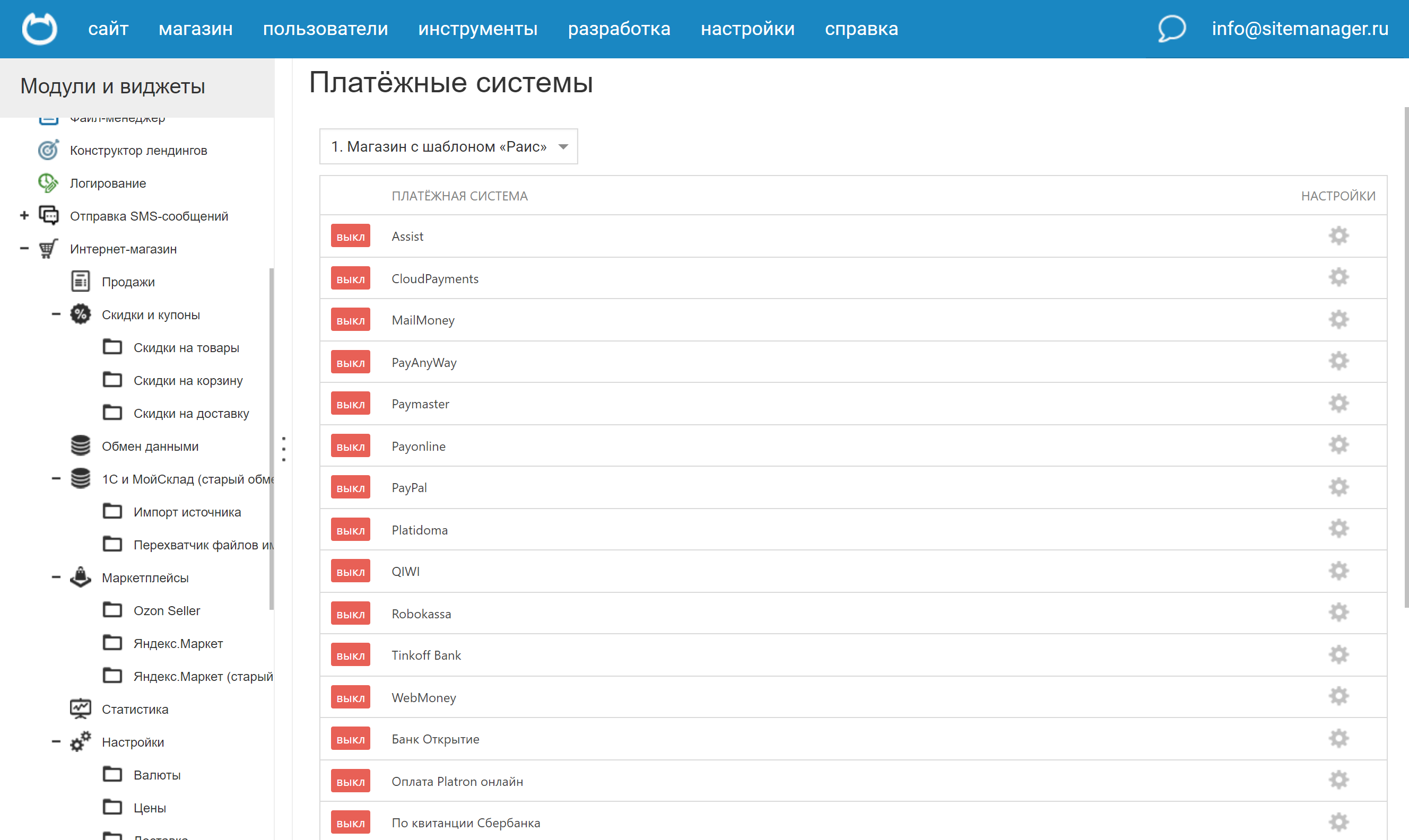1409x840 pixels.
Task: Open QIWI payment settings gear
Action: [x=1338, y=571]
